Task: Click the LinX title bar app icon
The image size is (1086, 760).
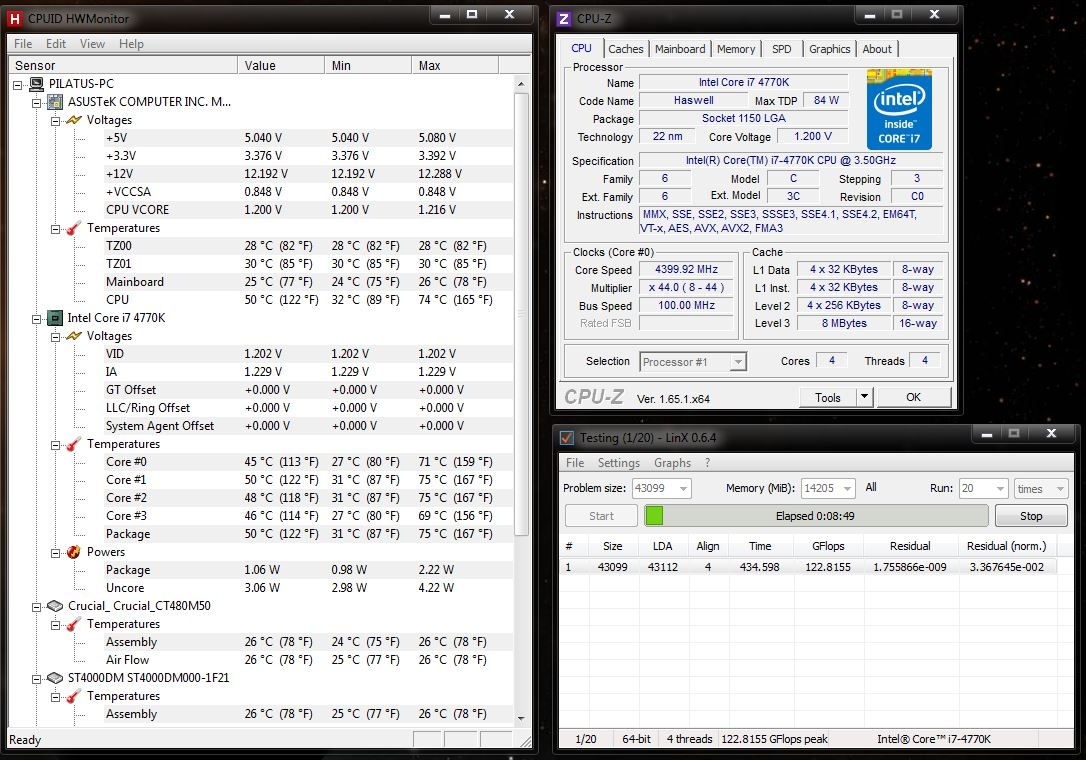Action: [567, 438]
